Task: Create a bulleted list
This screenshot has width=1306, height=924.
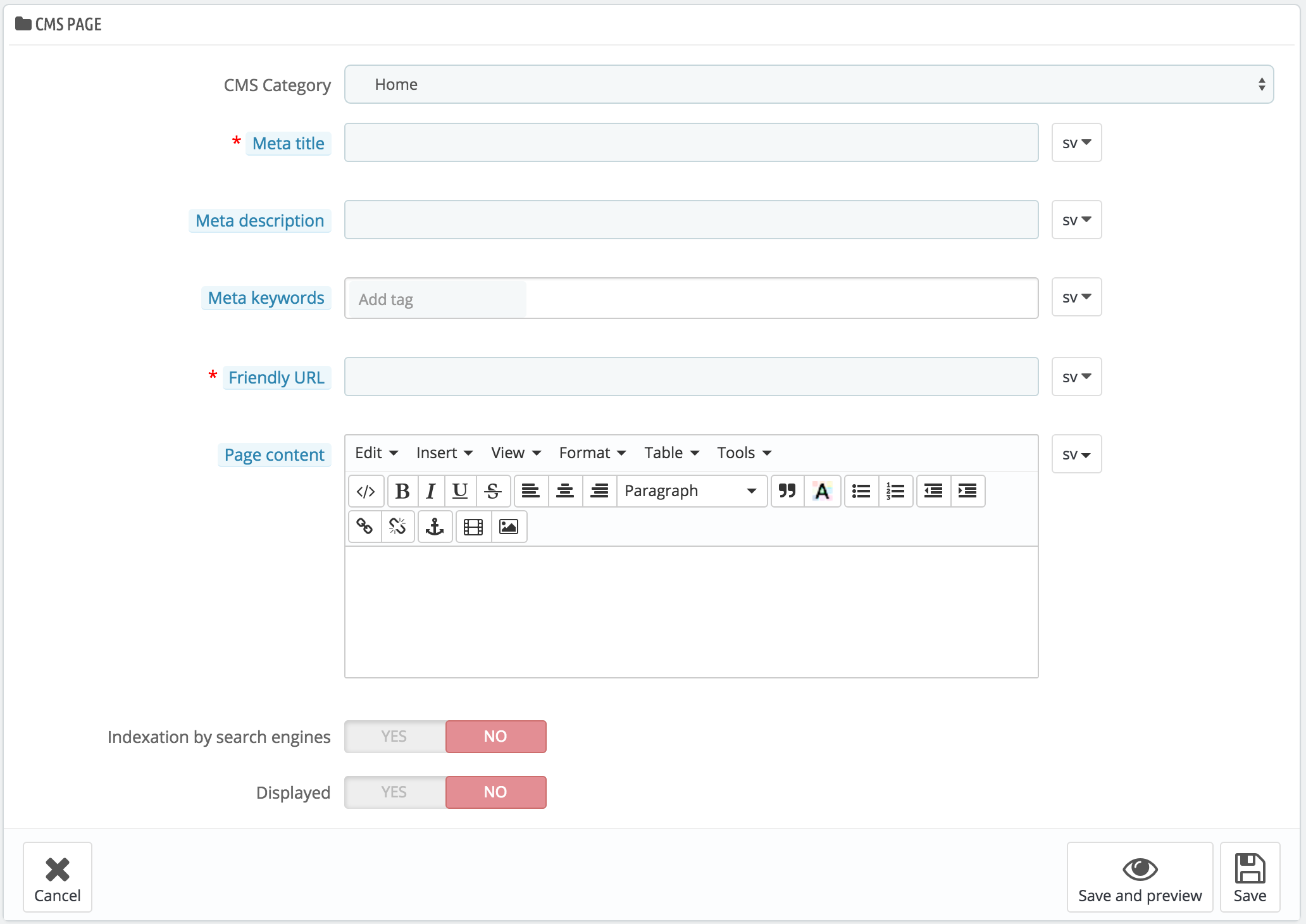Action: [860, 490]
